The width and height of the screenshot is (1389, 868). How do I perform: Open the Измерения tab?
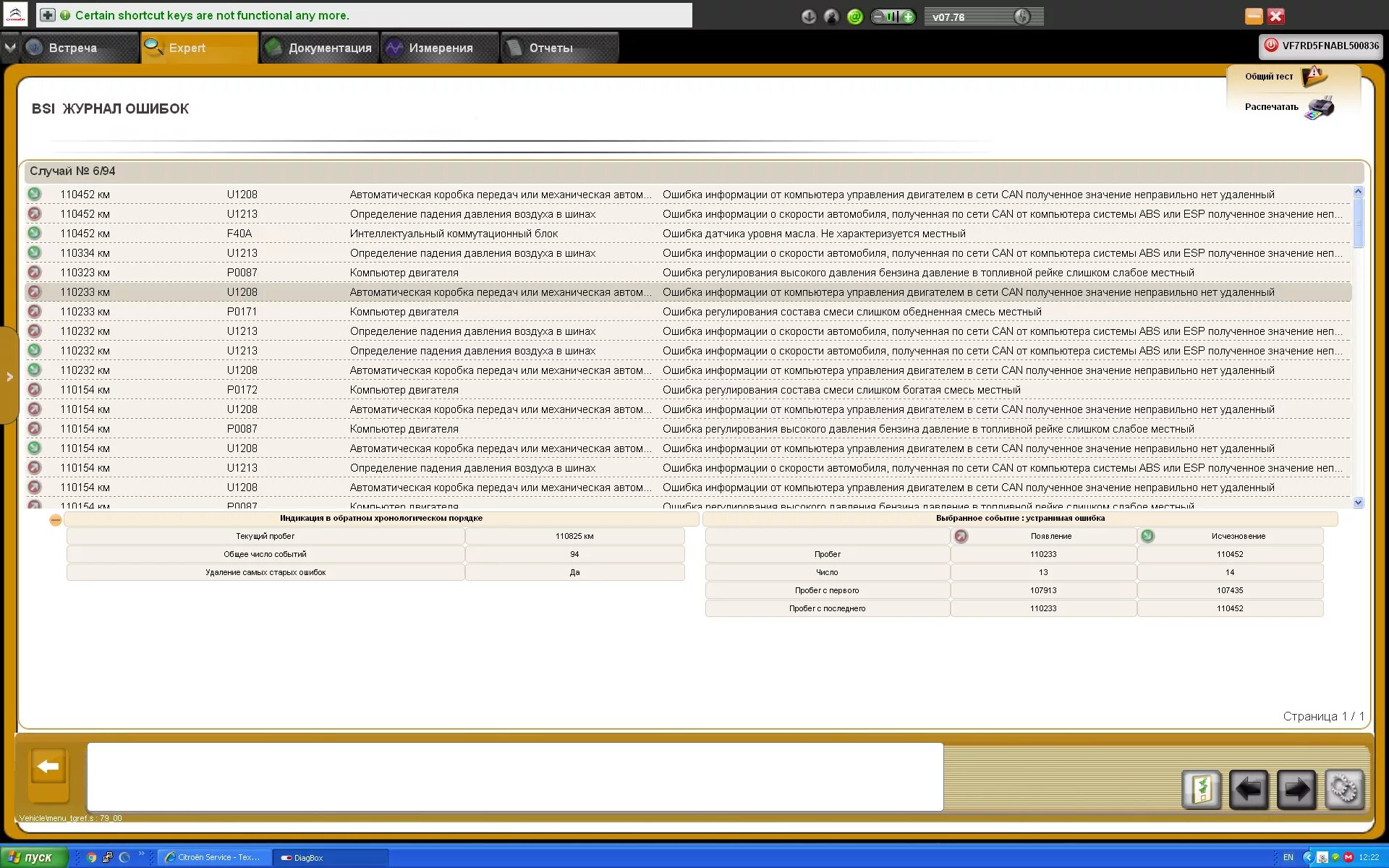click(440, 48)
